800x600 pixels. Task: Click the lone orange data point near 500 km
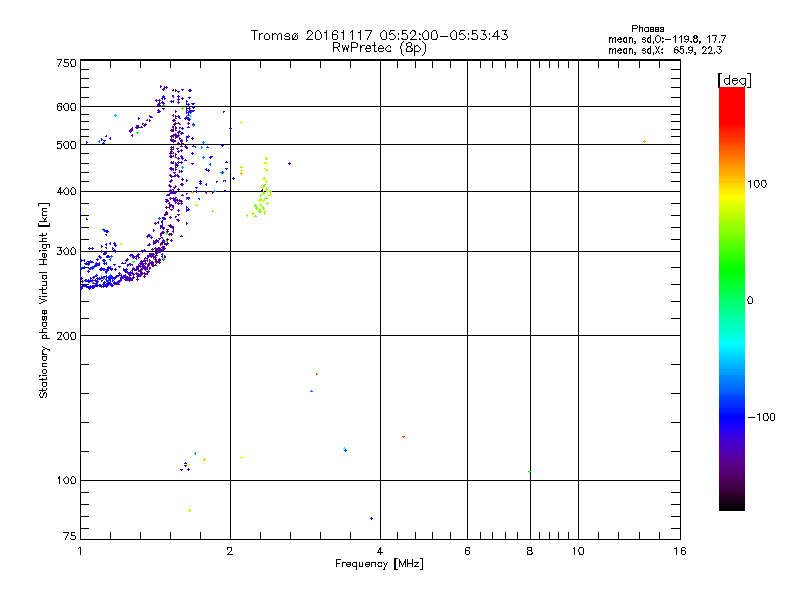click(644, 141)
